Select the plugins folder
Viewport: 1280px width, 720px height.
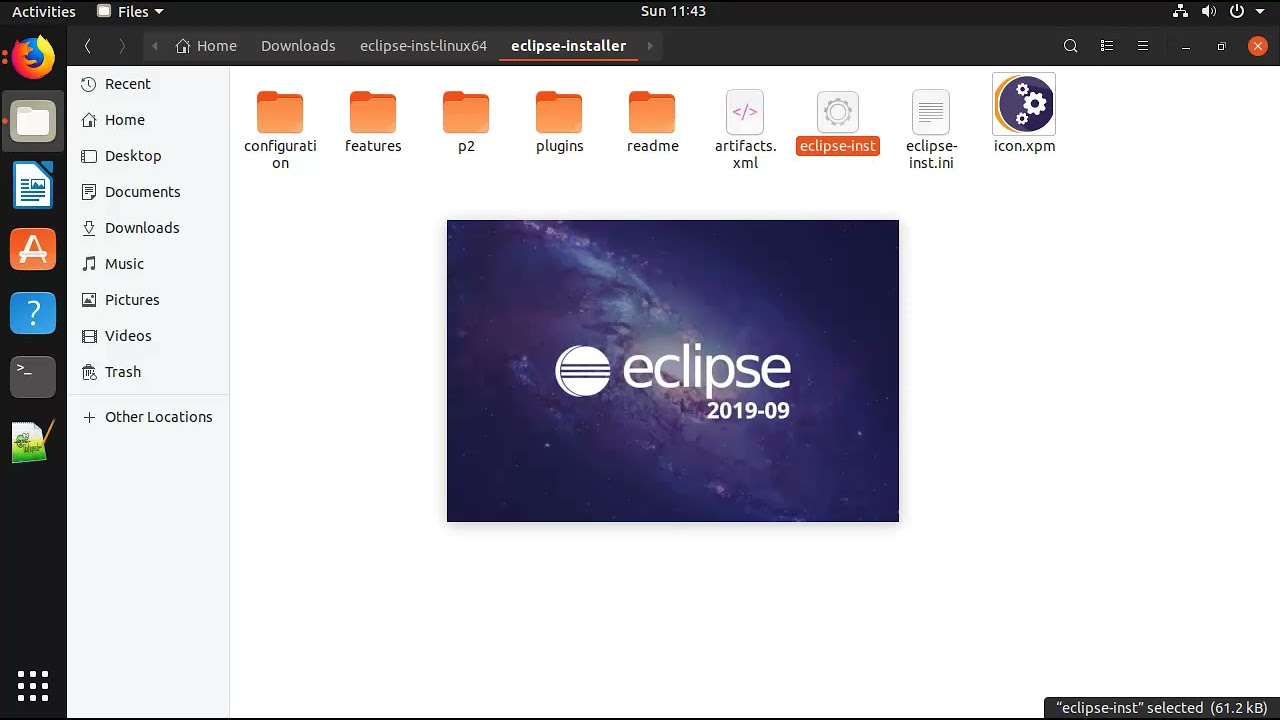[x=559, y=122]
